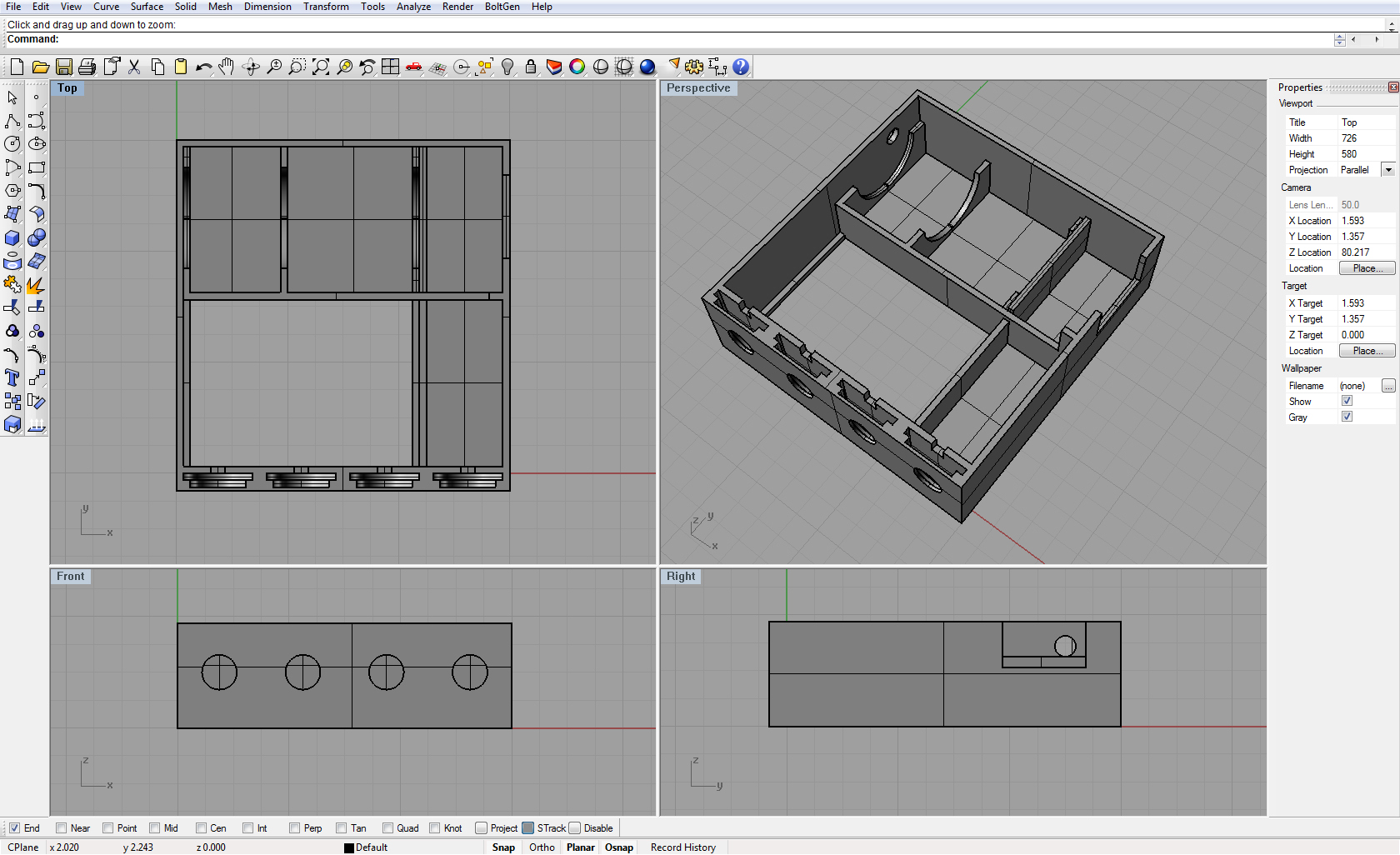Click the Print icon in the toolbar

pyautogui.click(x=87, y=67)
